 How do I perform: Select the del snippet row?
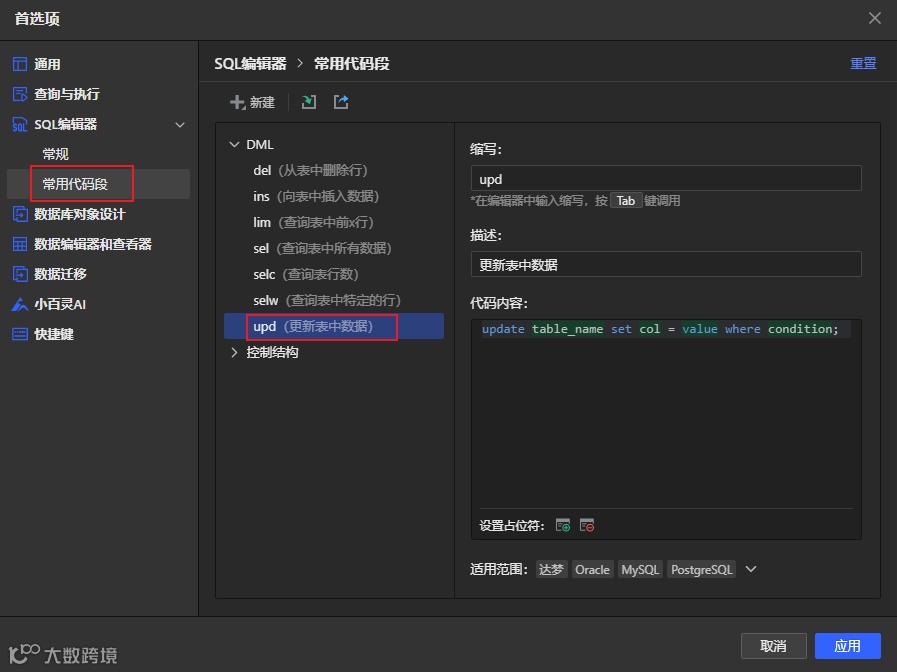coord(334,170)
